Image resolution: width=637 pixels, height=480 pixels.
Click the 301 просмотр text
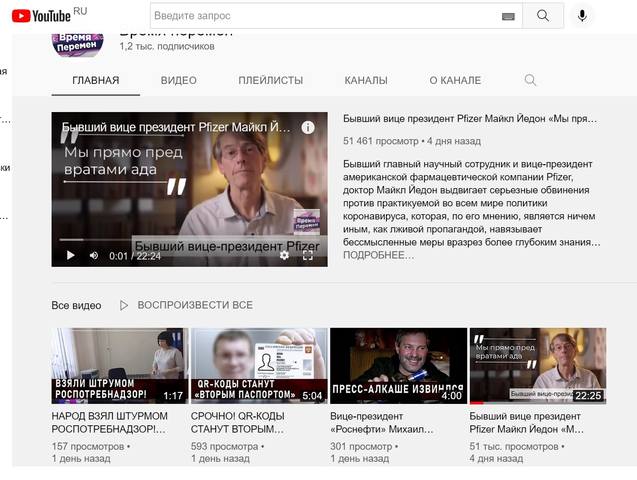(x=361, y=446)
